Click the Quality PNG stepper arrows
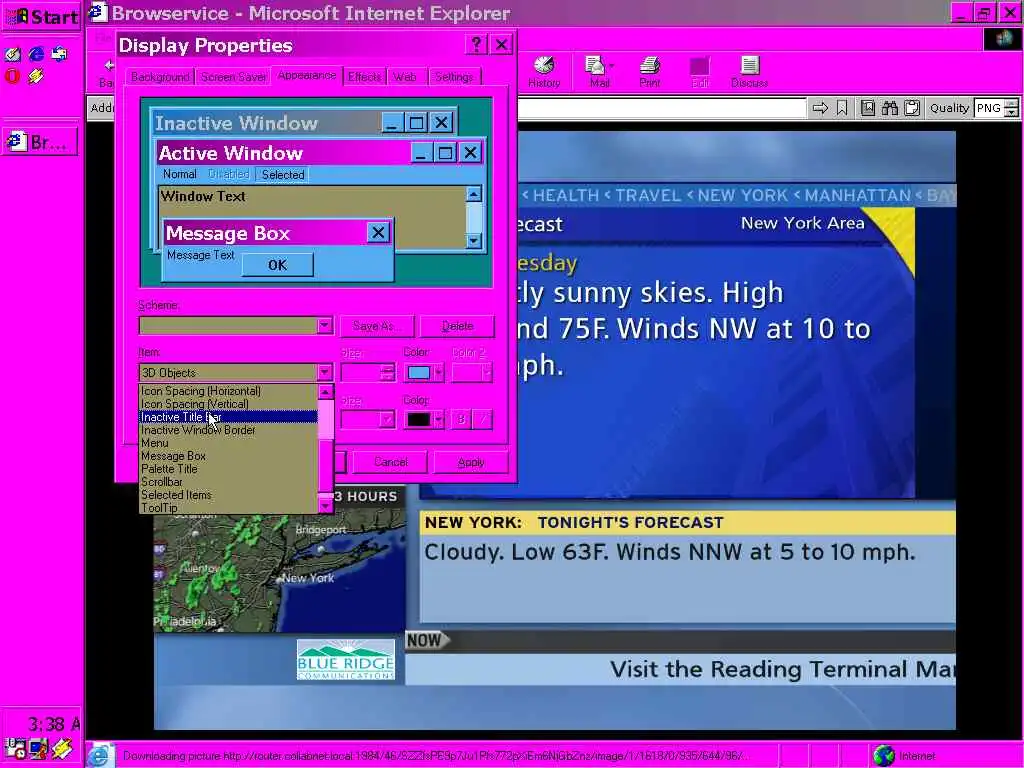Viewport: 1024px width, 768px height. pos(1012,108)
